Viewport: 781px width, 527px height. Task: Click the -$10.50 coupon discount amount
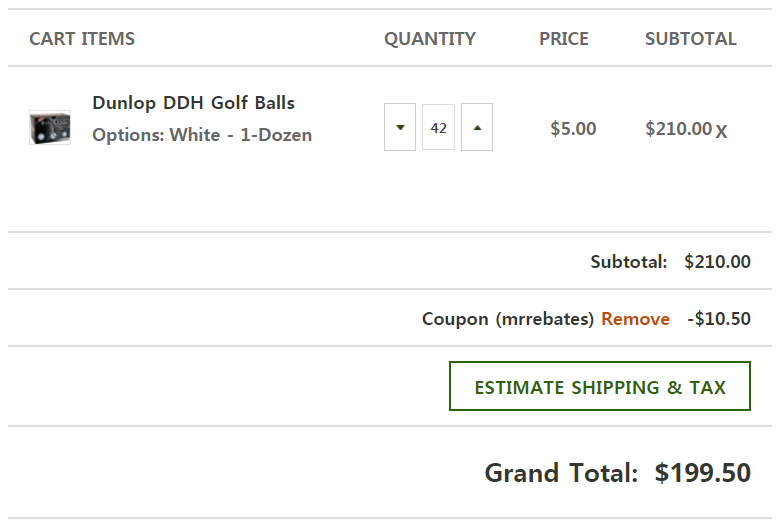click(719, 319)
